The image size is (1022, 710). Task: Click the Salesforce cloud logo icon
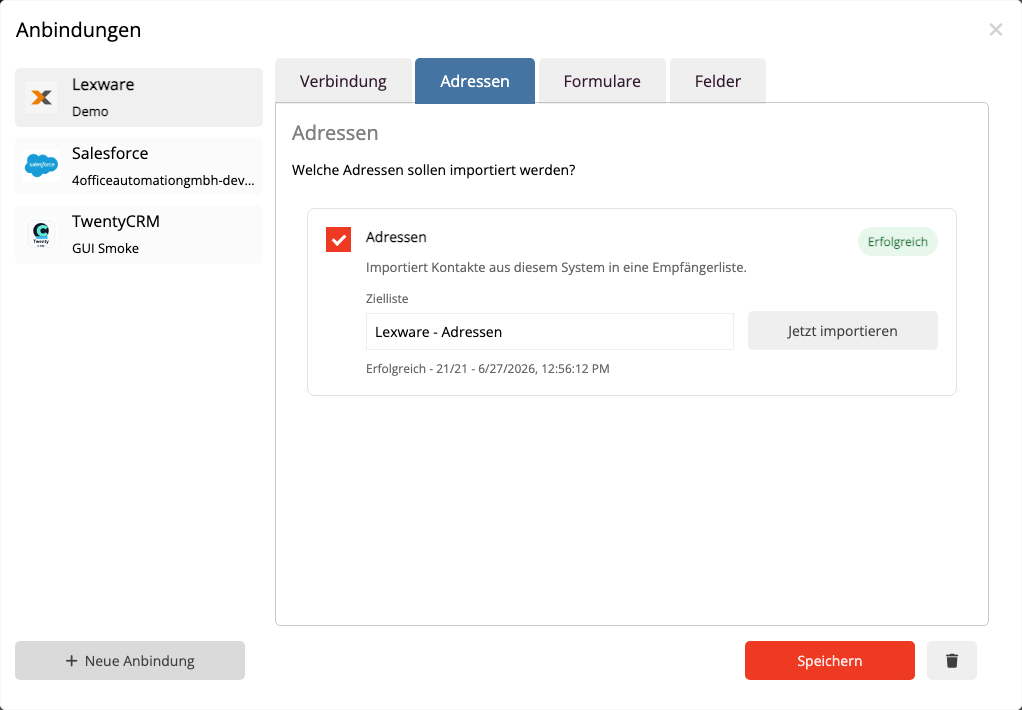click(x=41, y=166)
